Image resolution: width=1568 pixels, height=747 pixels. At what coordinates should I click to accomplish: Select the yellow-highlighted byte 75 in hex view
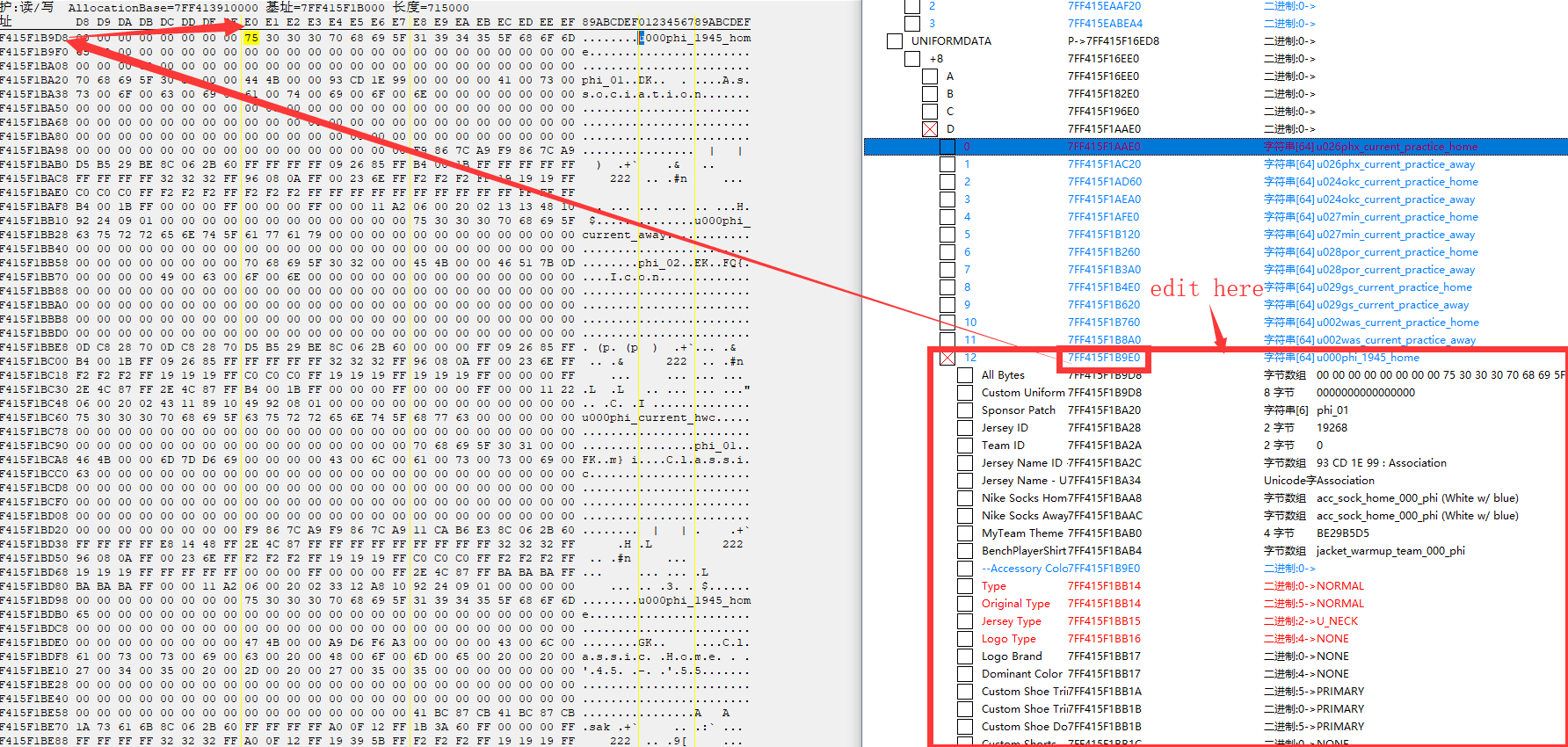[x=251, y=38]
